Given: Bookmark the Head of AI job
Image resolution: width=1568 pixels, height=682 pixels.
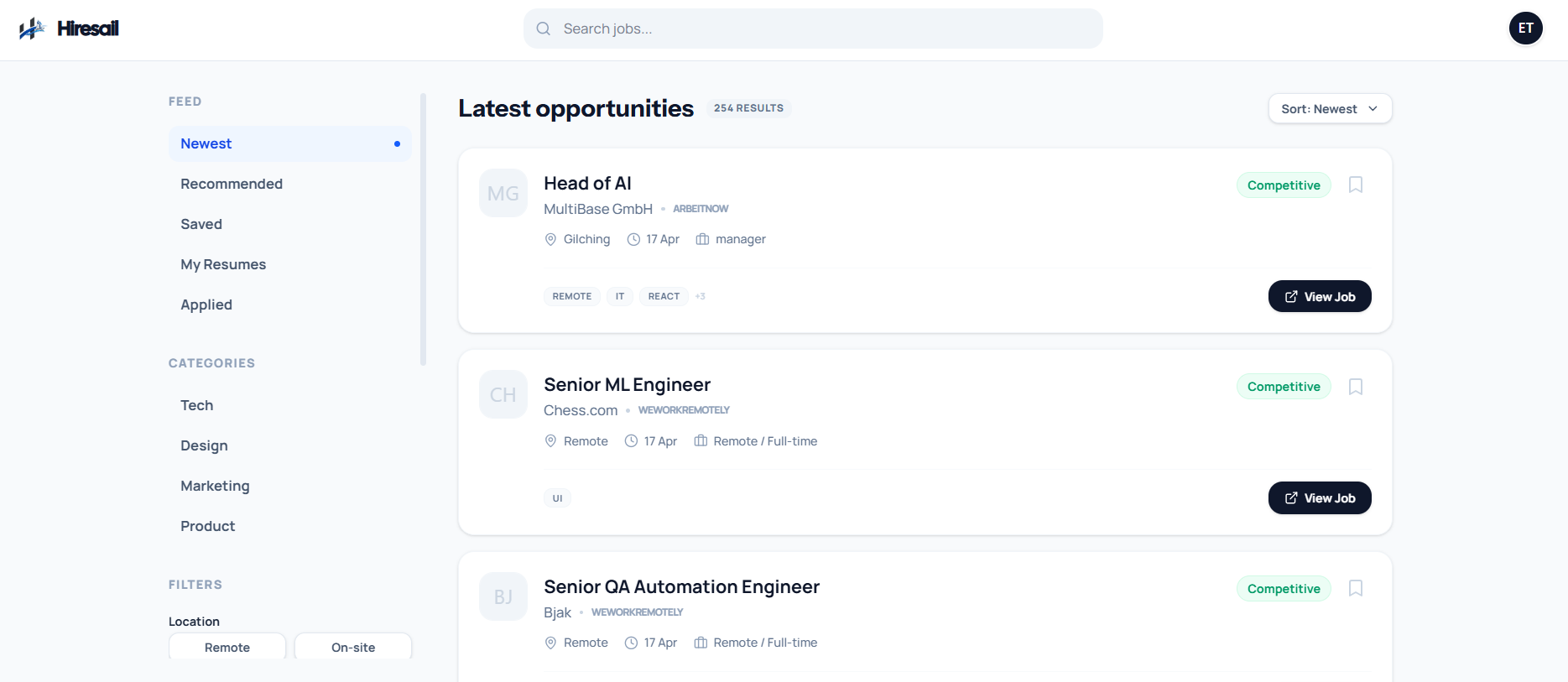Looking at the screenshot, I should point(1355,185).
